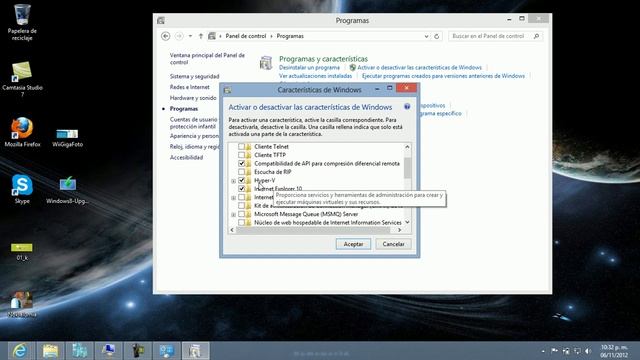Enable the Escucha de RIP checkbox
Screen dimensions: 640x360
[241, 172]
